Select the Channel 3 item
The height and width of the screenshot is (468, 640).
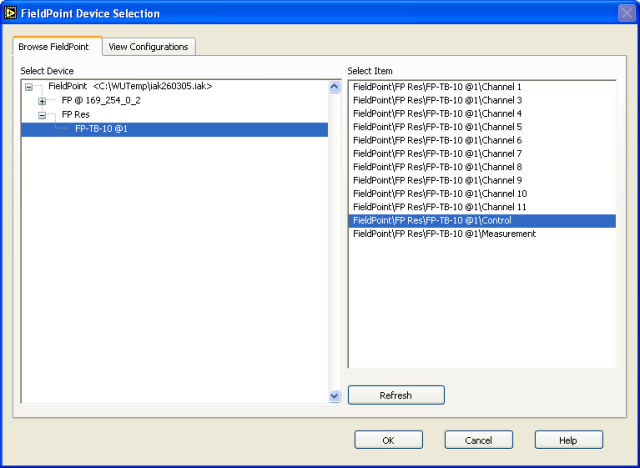(x=482, y=100)
